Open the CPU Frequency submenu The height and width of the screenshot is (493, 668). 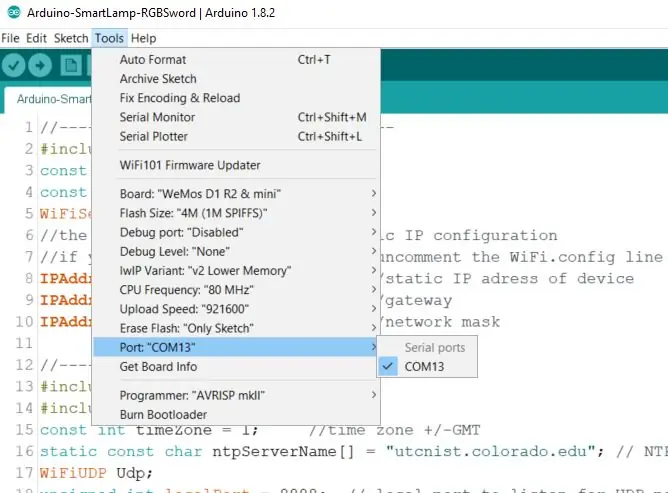coord(235,290)
